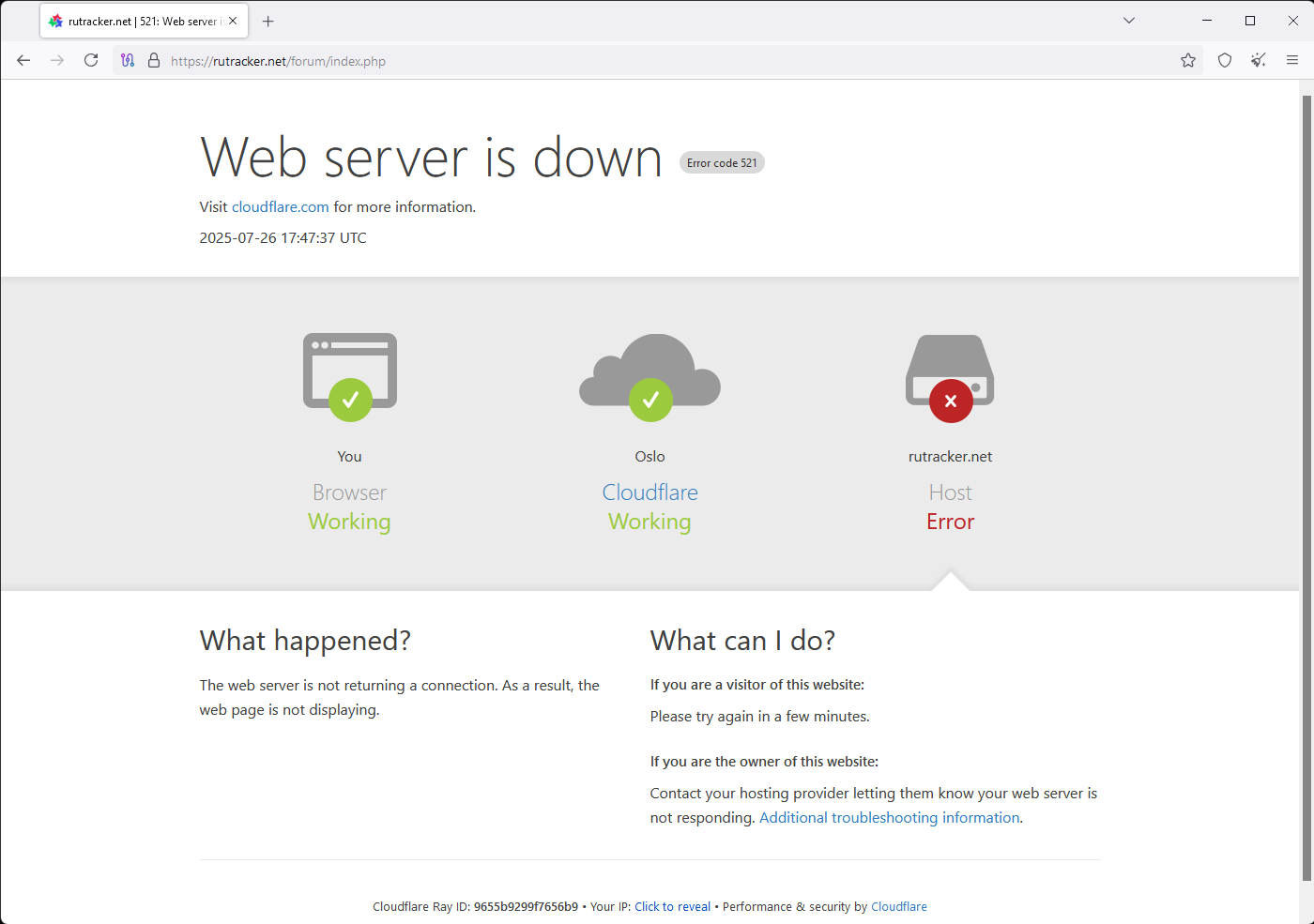The width and height of the screenshot is (1314, 924).
Task: Open Additional troubleshooting information link
Action: pos(889,818)
